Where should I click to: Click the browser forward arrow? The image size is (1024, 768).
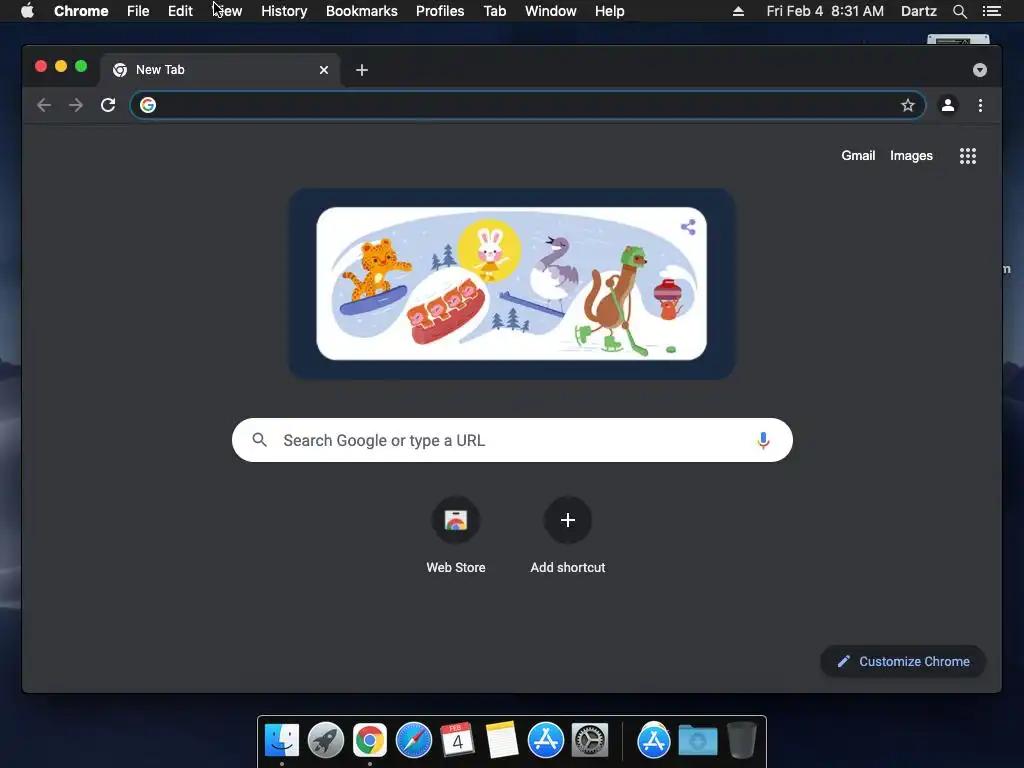click(76, 105)
